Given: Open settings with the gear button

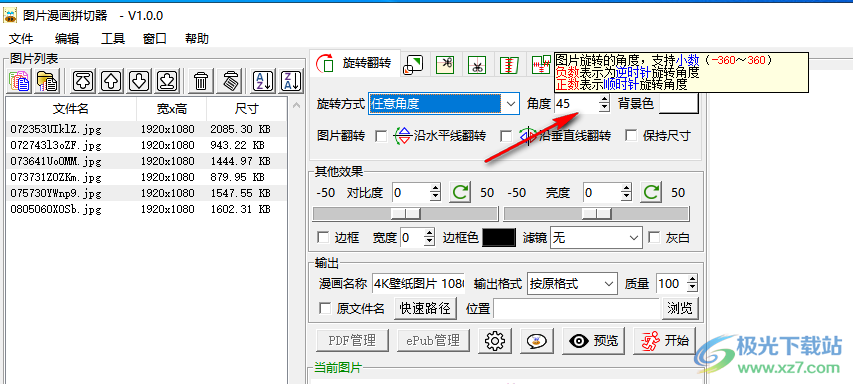Looking at the screenshot, I should point(495,340).
